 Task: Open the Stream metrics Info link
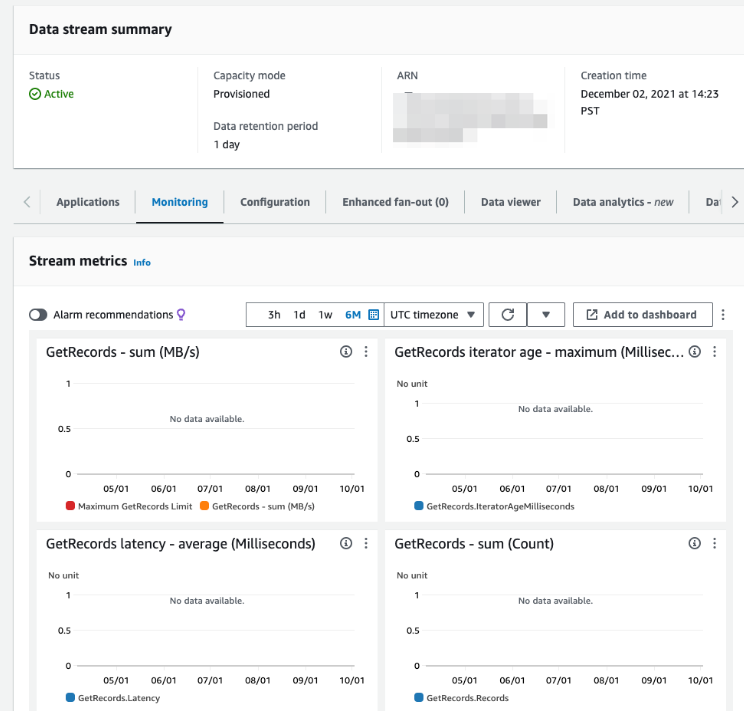pos(142,262)
